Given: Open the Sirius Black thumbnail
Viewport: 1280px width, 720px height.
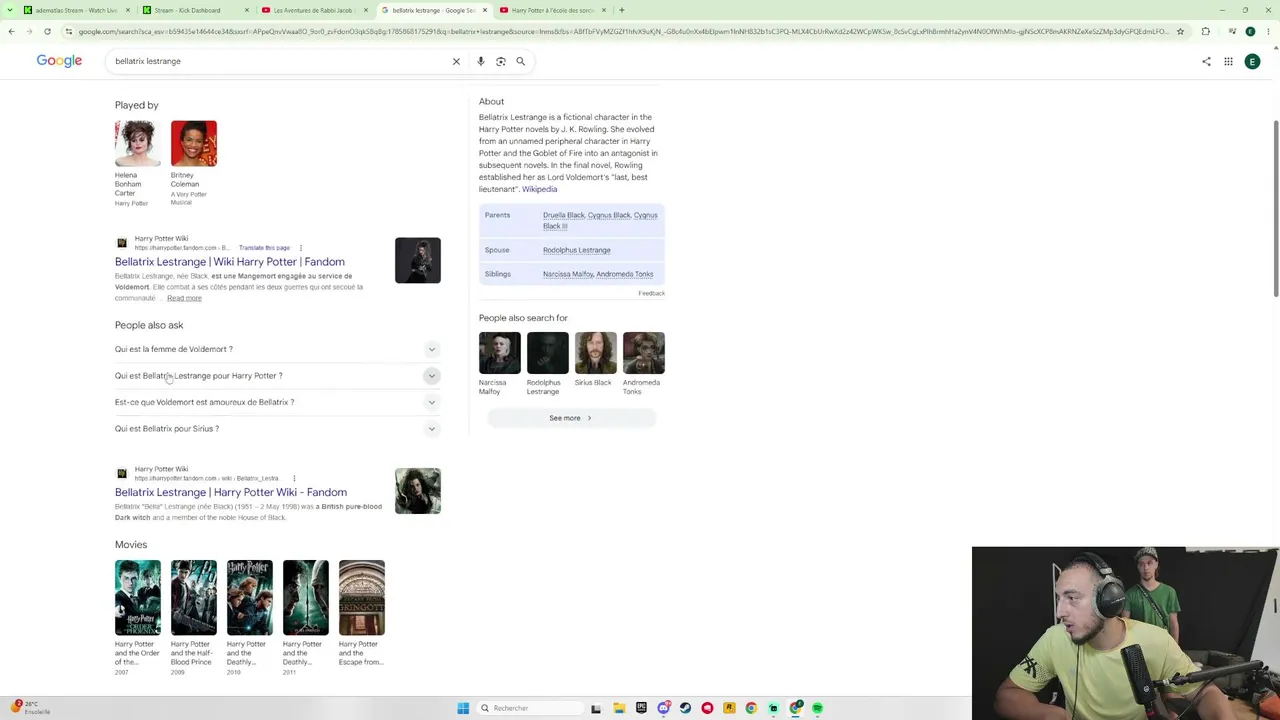Looking at the screenshot, I should pyautogui.click(x=596, y=353).
